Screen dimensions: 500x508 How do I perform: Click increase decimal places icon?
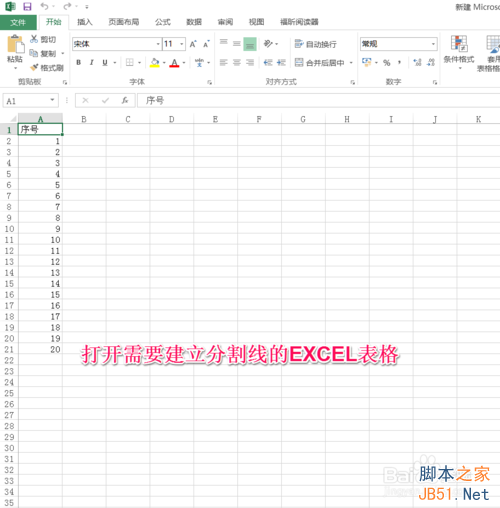click(x=417, y=62)
